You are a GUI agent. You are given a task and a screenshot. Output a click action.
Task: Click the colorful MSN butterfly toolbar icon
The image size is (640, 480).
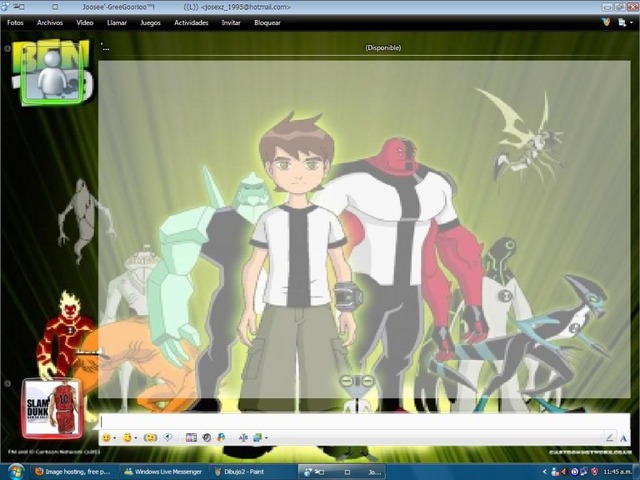(x=221, y=438)
